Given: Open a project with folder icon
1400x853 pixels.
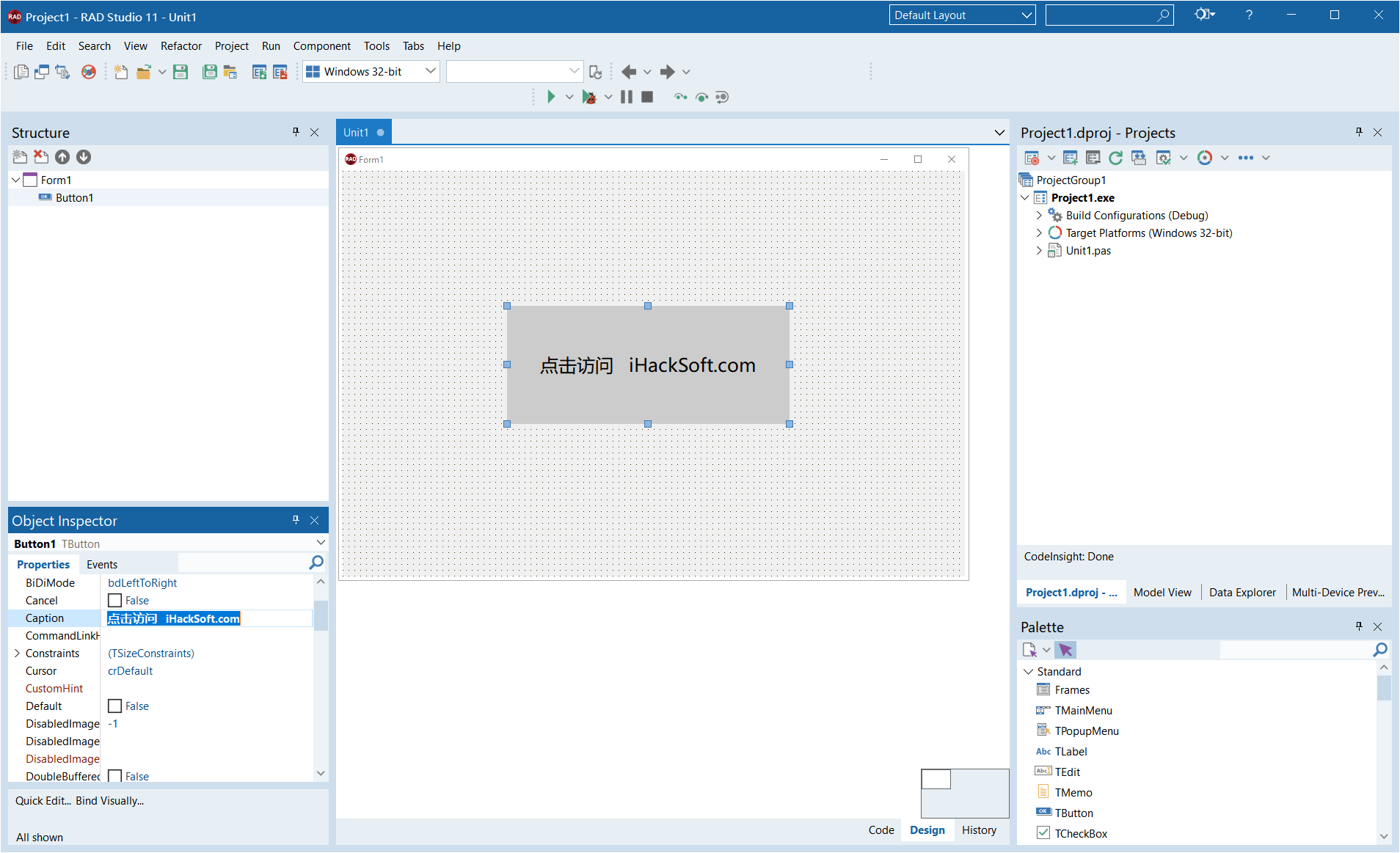Looking at the screenshot, I should tap(144, 72).
